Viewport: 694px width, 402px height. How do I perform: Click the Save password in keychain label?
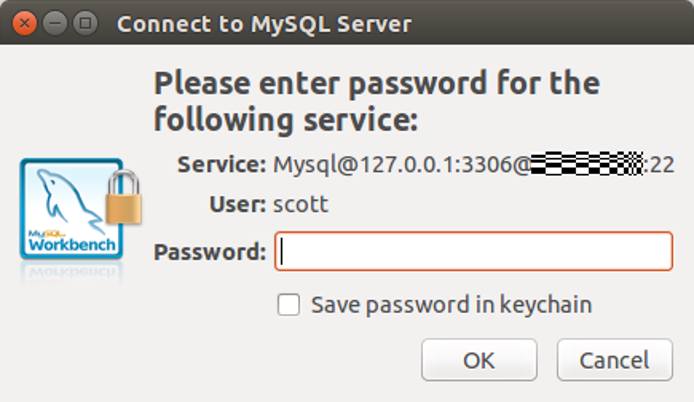(451, 305)
